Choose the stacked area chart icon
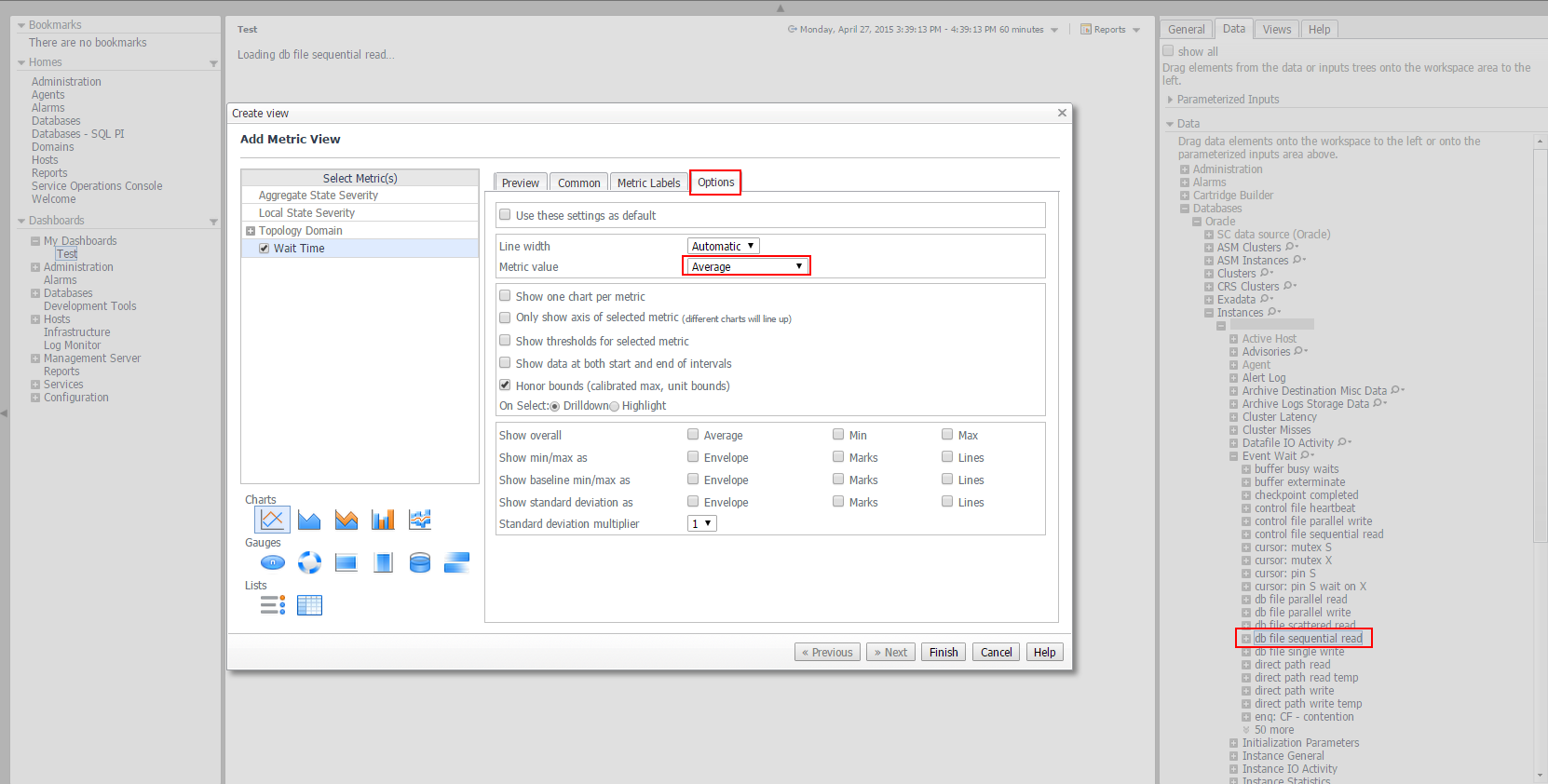1548x784 pixels. 346,520
